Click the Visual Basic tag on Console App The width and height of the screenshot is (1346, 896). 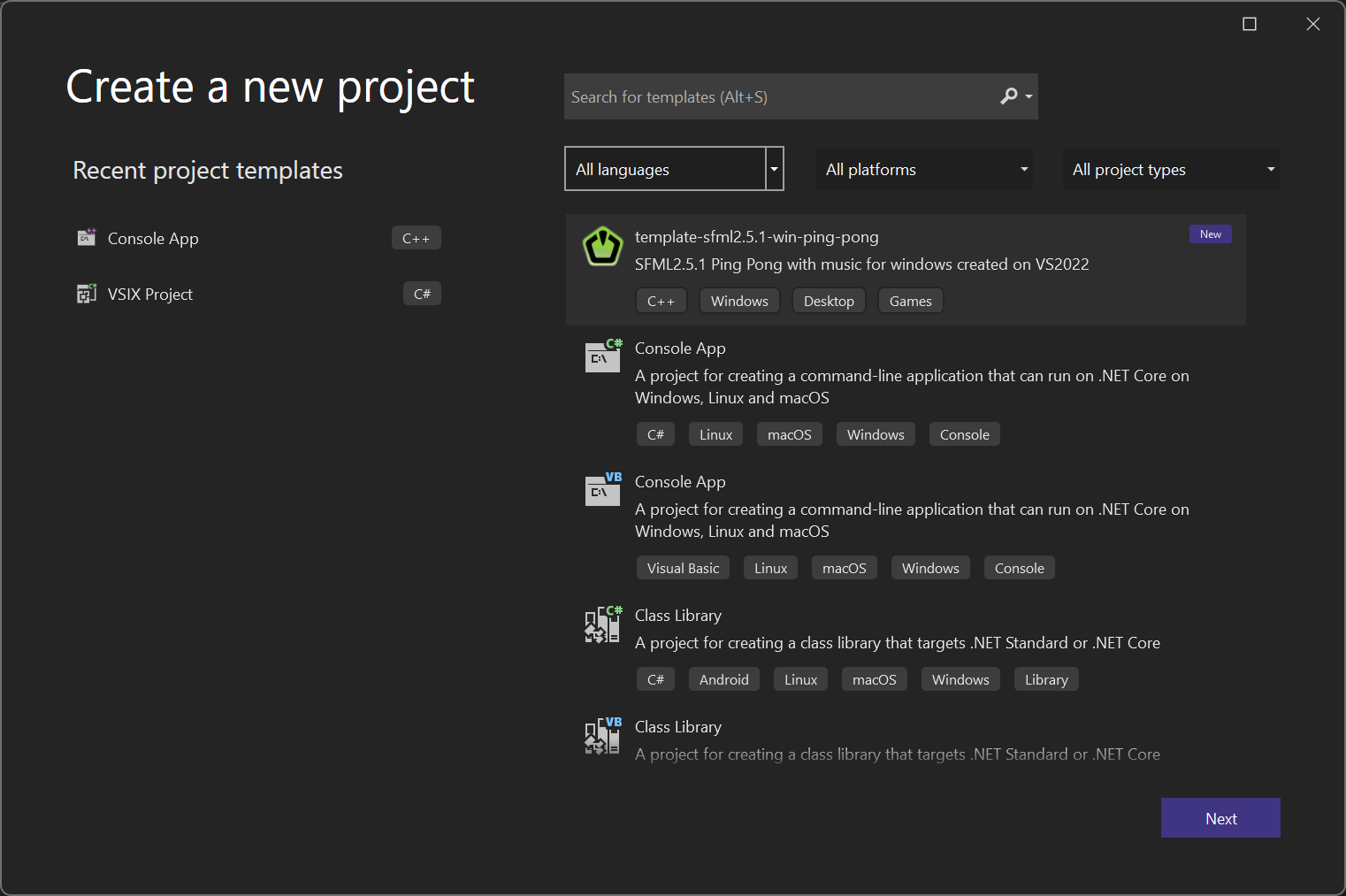click(x=683, y=568)
